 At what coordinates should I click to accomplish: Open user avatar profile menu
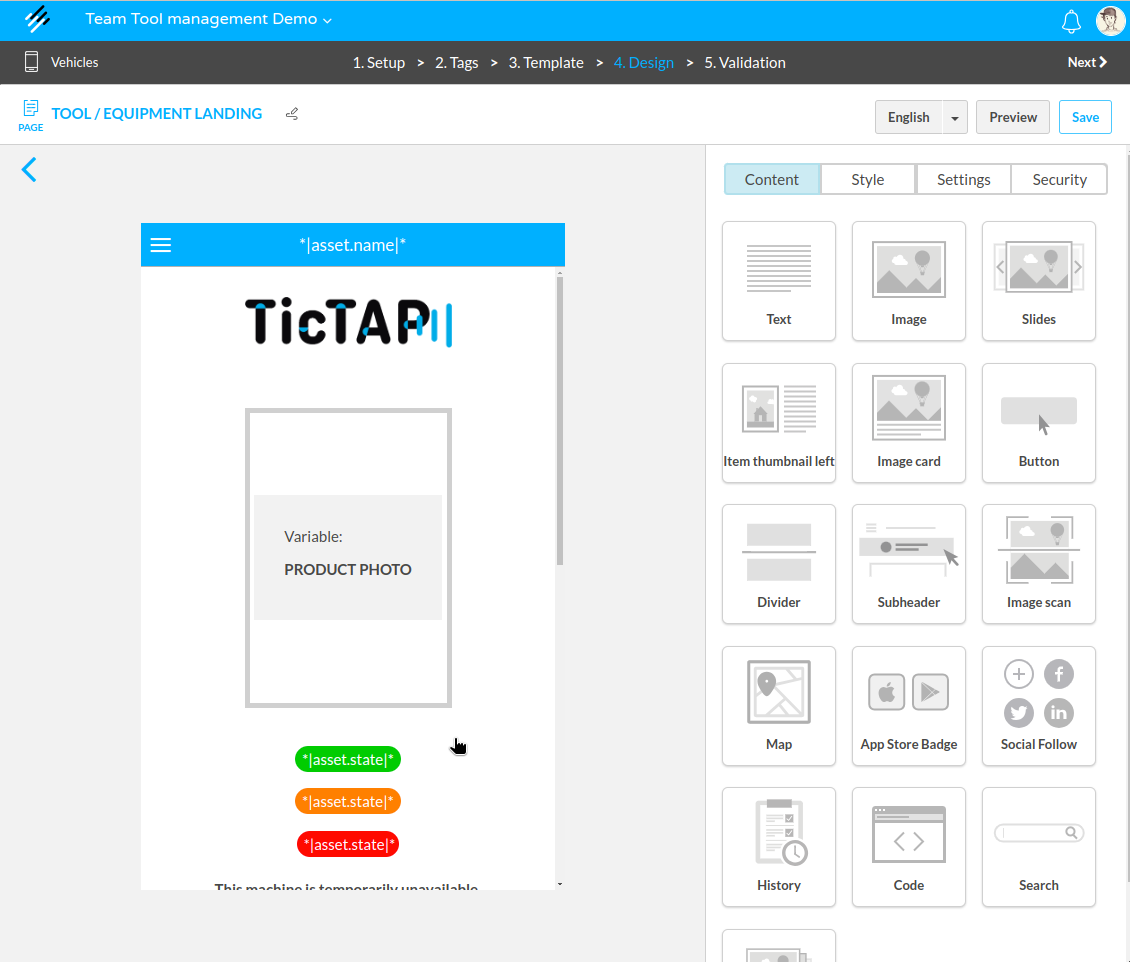1110,20
